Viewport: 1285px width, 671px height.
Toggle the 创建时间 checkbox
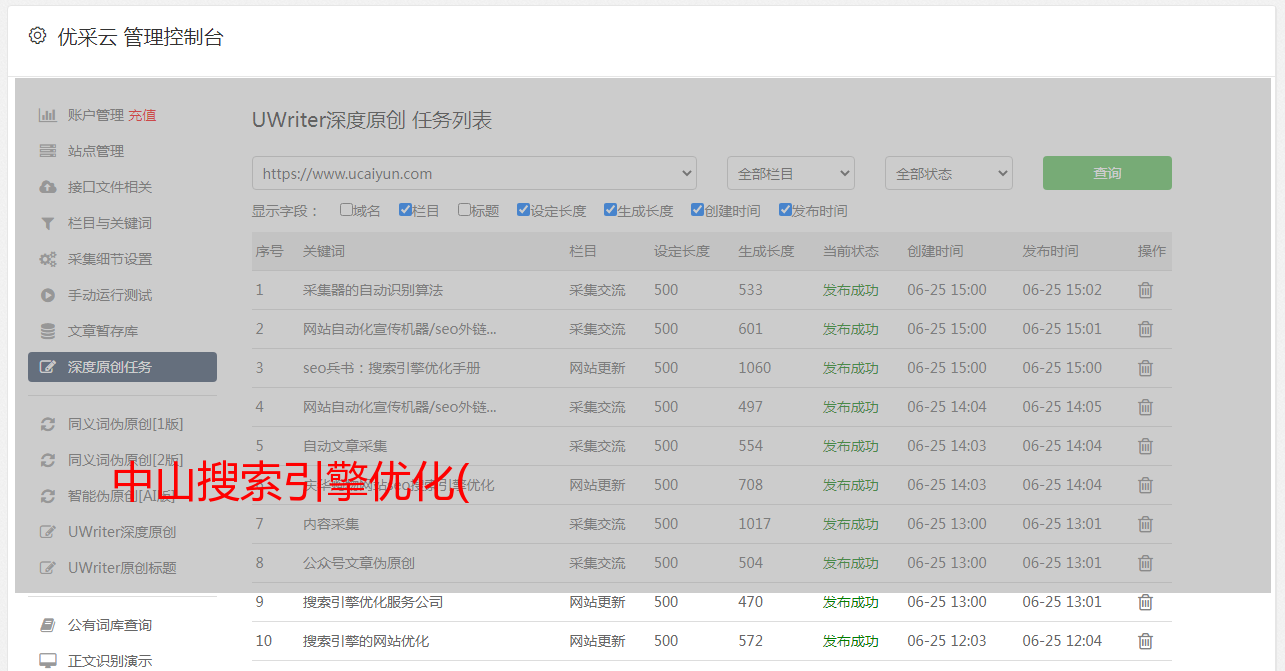(697, 210)
